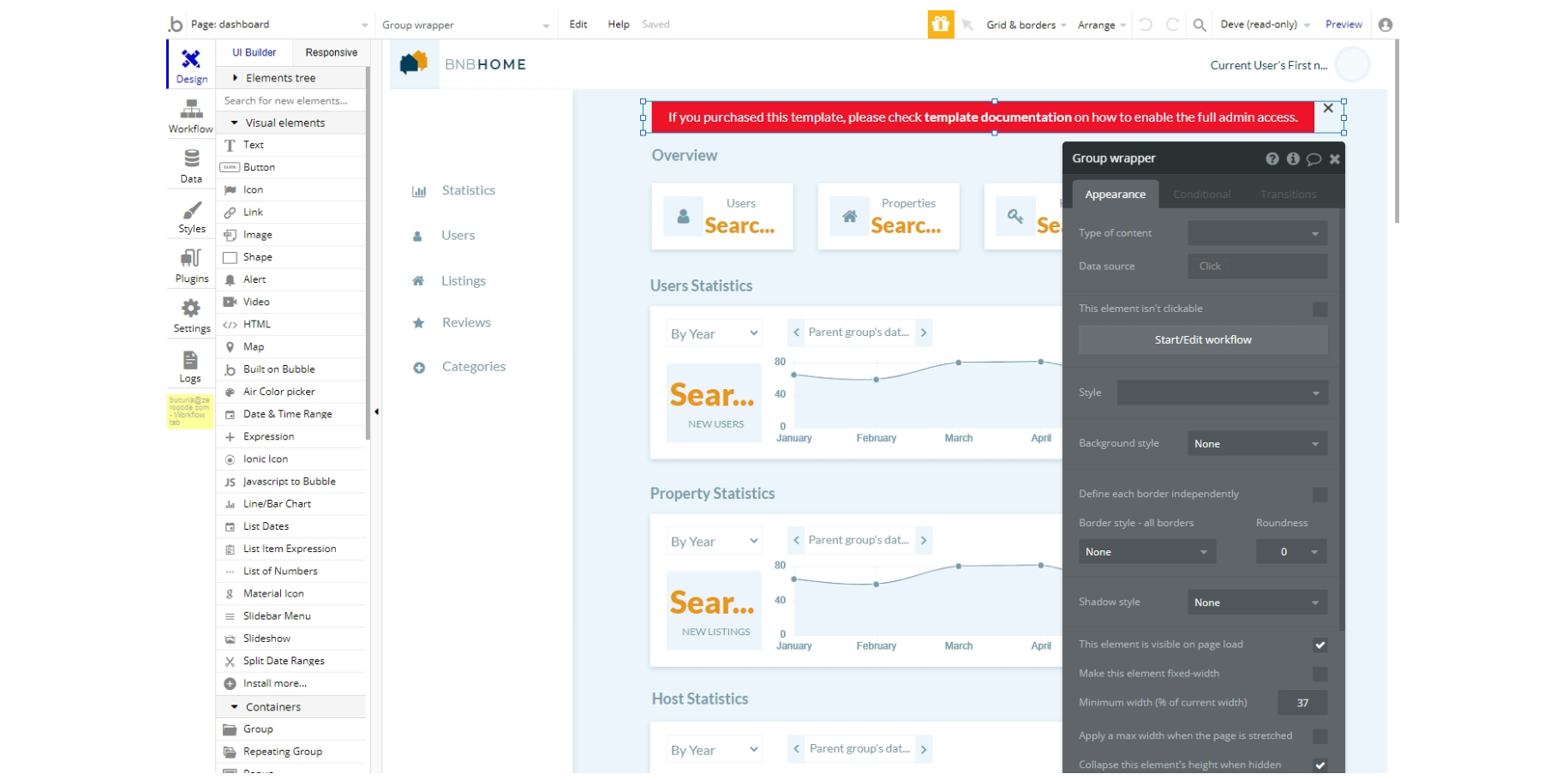
Task: Toggle 'This element isn't clickable' checkbox
Action: 1320,309
